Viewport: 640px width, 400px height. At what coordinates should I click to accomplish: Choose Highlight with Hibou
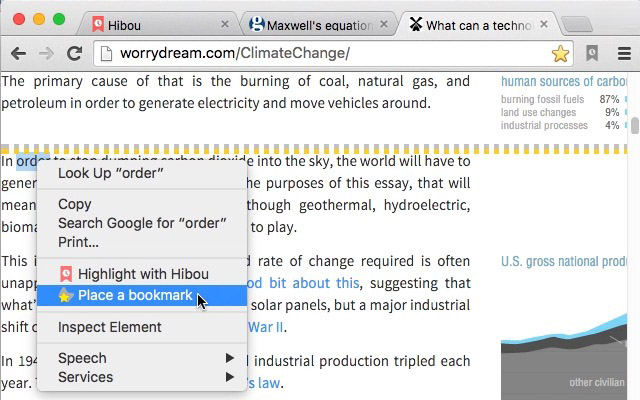tap(142, 274)
